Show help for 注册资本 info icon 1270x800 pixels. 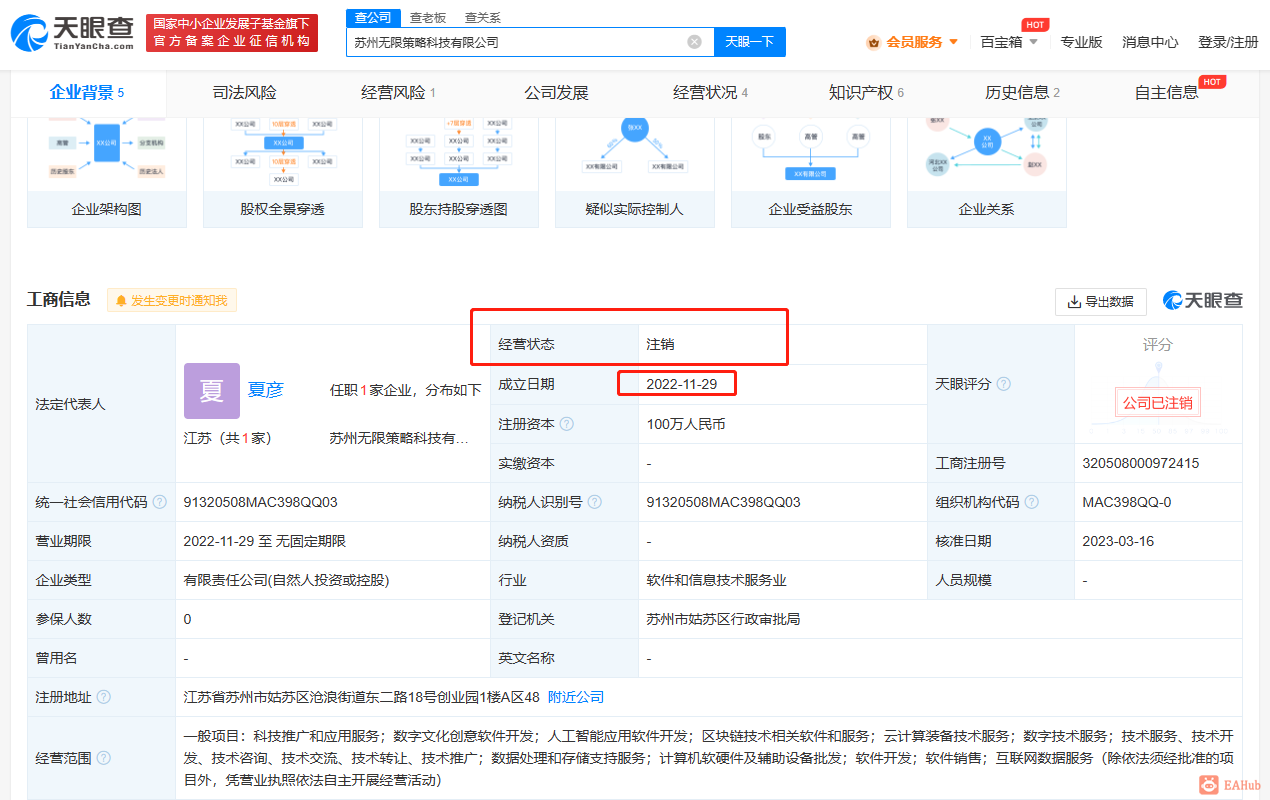point(567,424)
